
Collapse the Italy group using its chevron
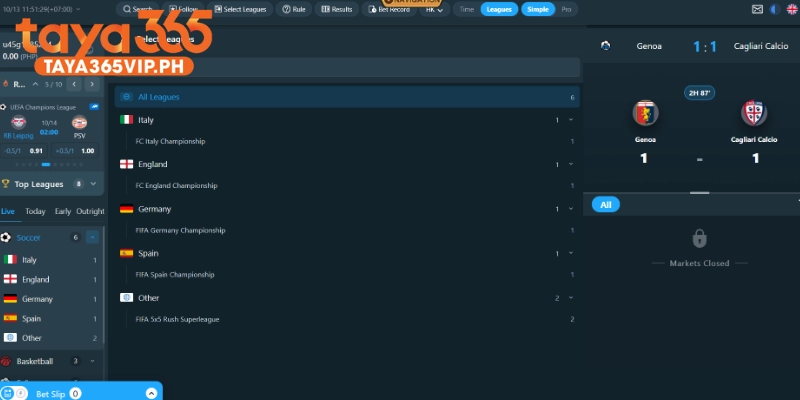(570, 120)
